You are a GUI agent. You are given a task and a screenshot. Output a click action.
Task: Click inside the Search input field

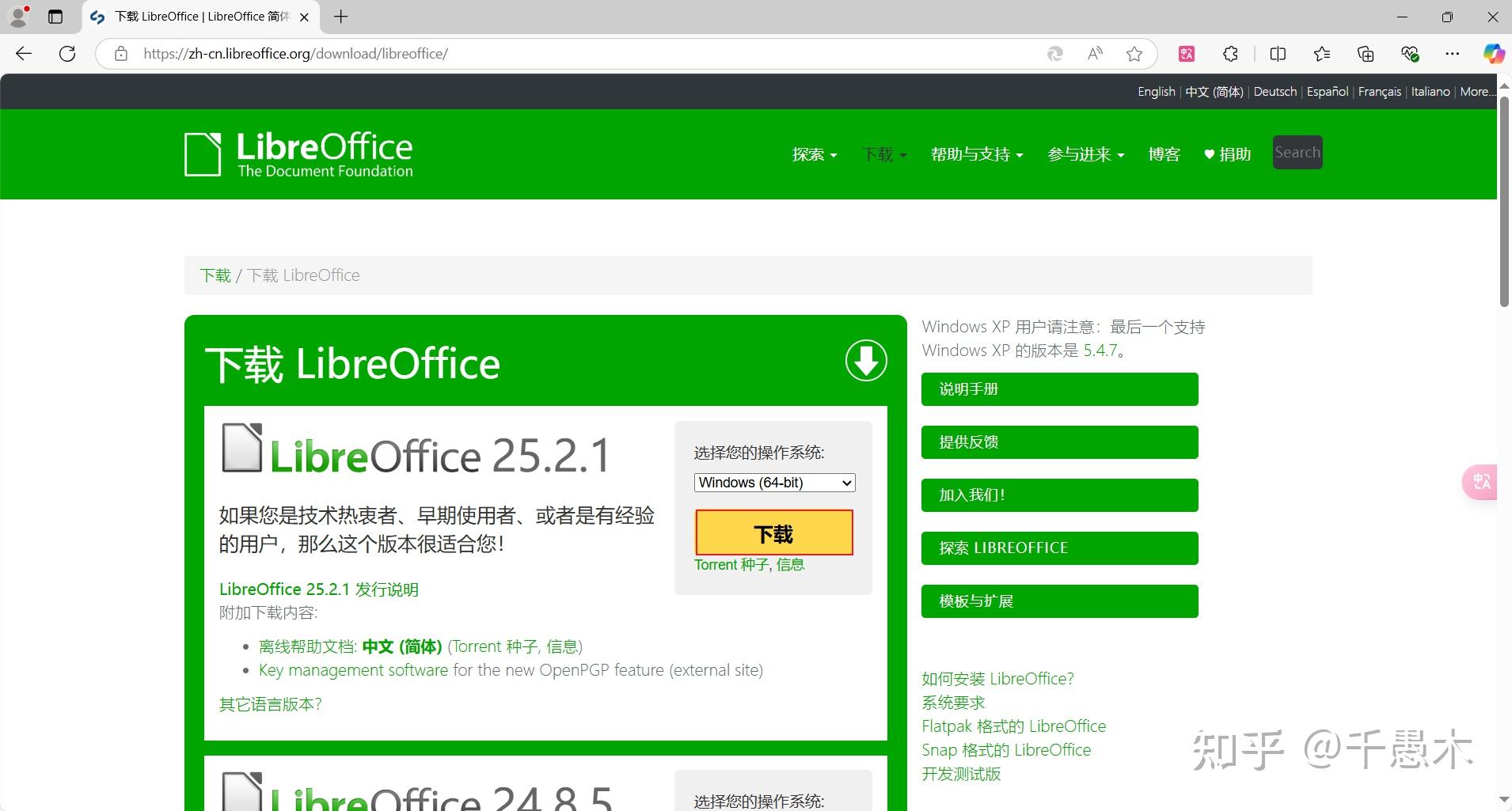tap(1297, 152)
